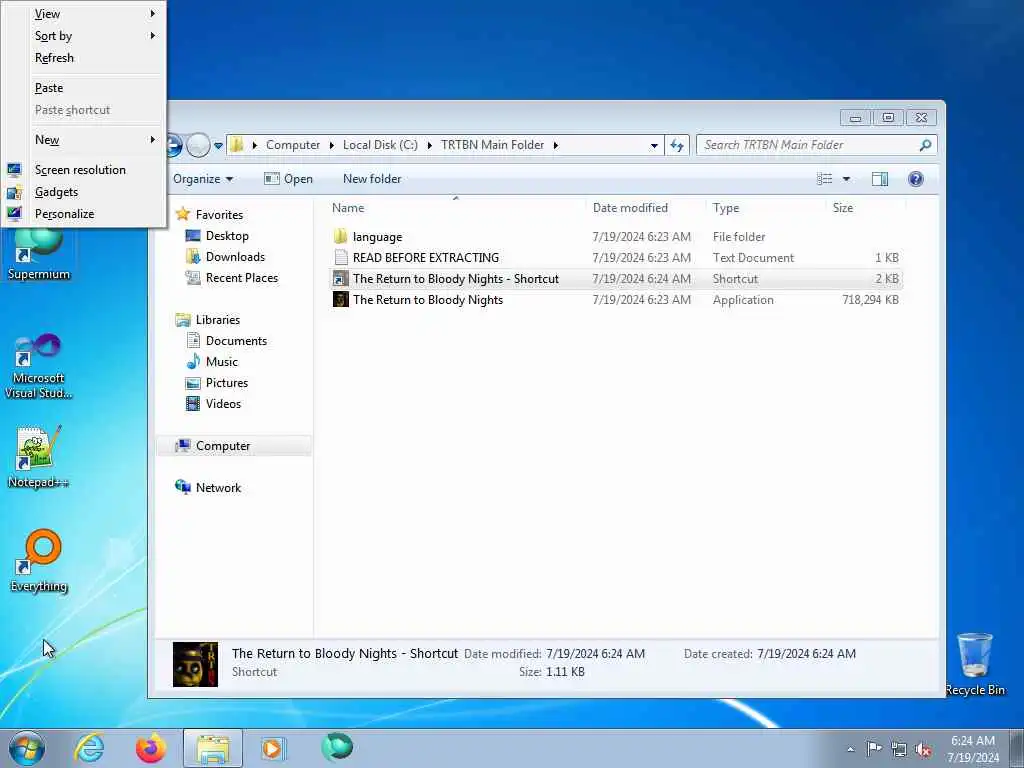Select the READ BEFORE EXTRACTING text file
This screenshot has height=768, width=1024.
615,258
